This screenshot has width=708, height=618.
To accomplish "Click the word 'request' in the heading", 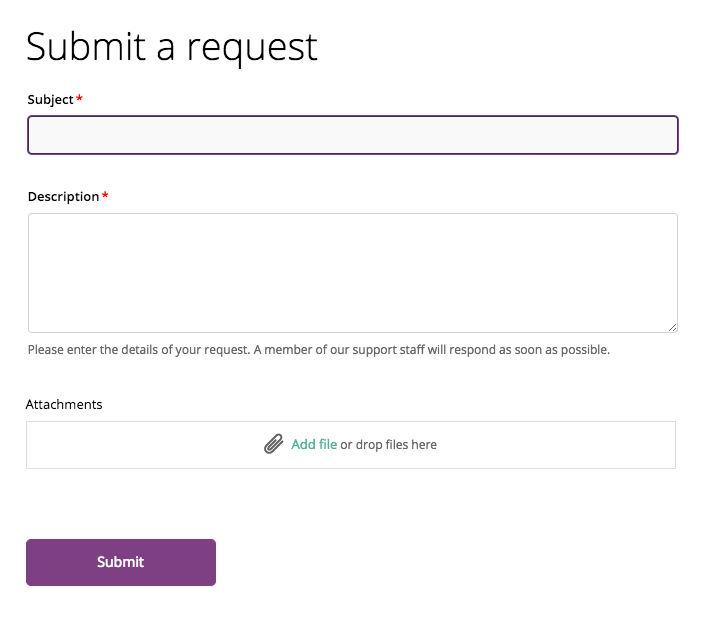I will point(252,49).
